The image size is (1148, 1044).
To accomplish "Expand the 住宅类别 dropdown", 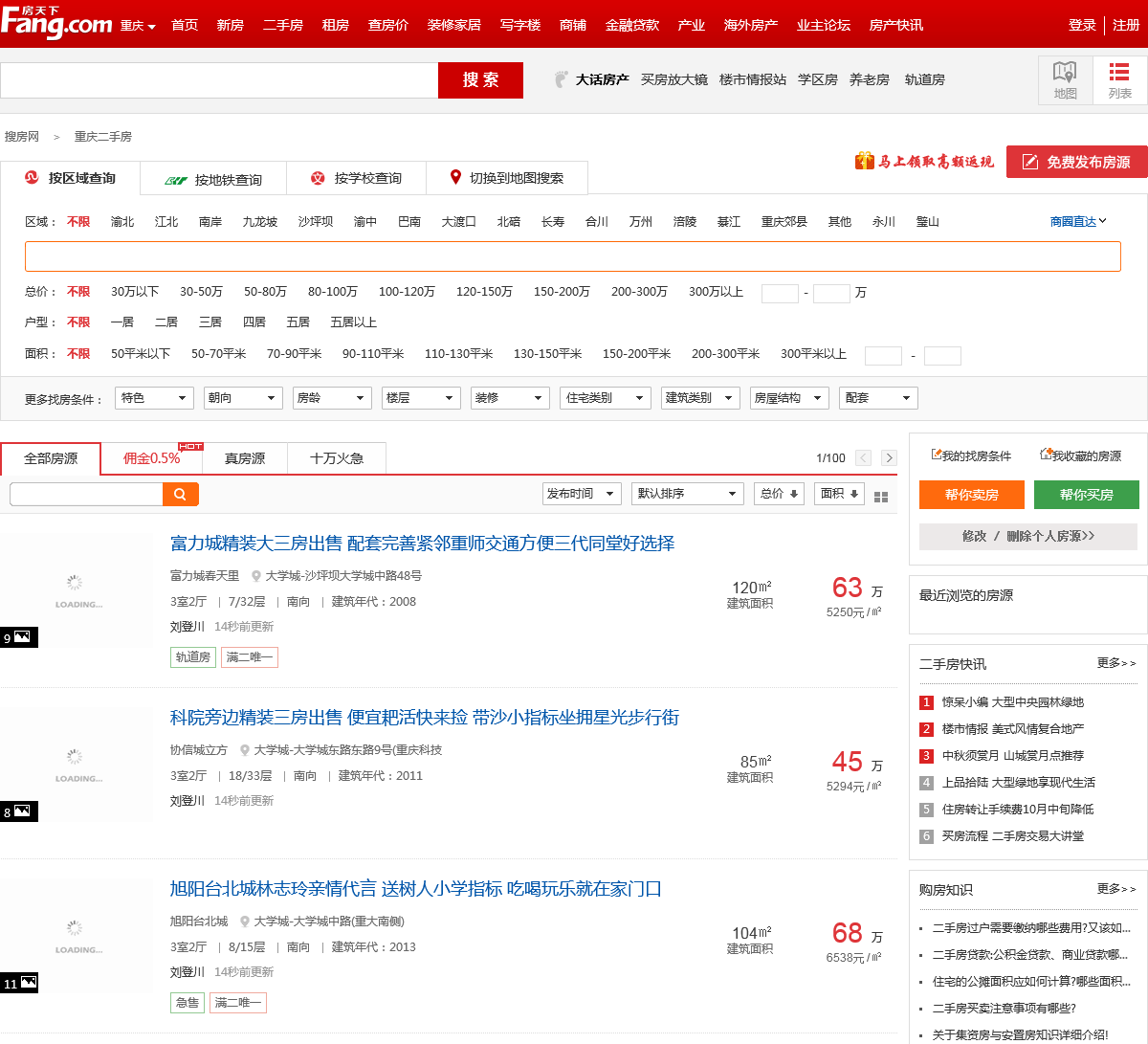I will tap(606, 398).
